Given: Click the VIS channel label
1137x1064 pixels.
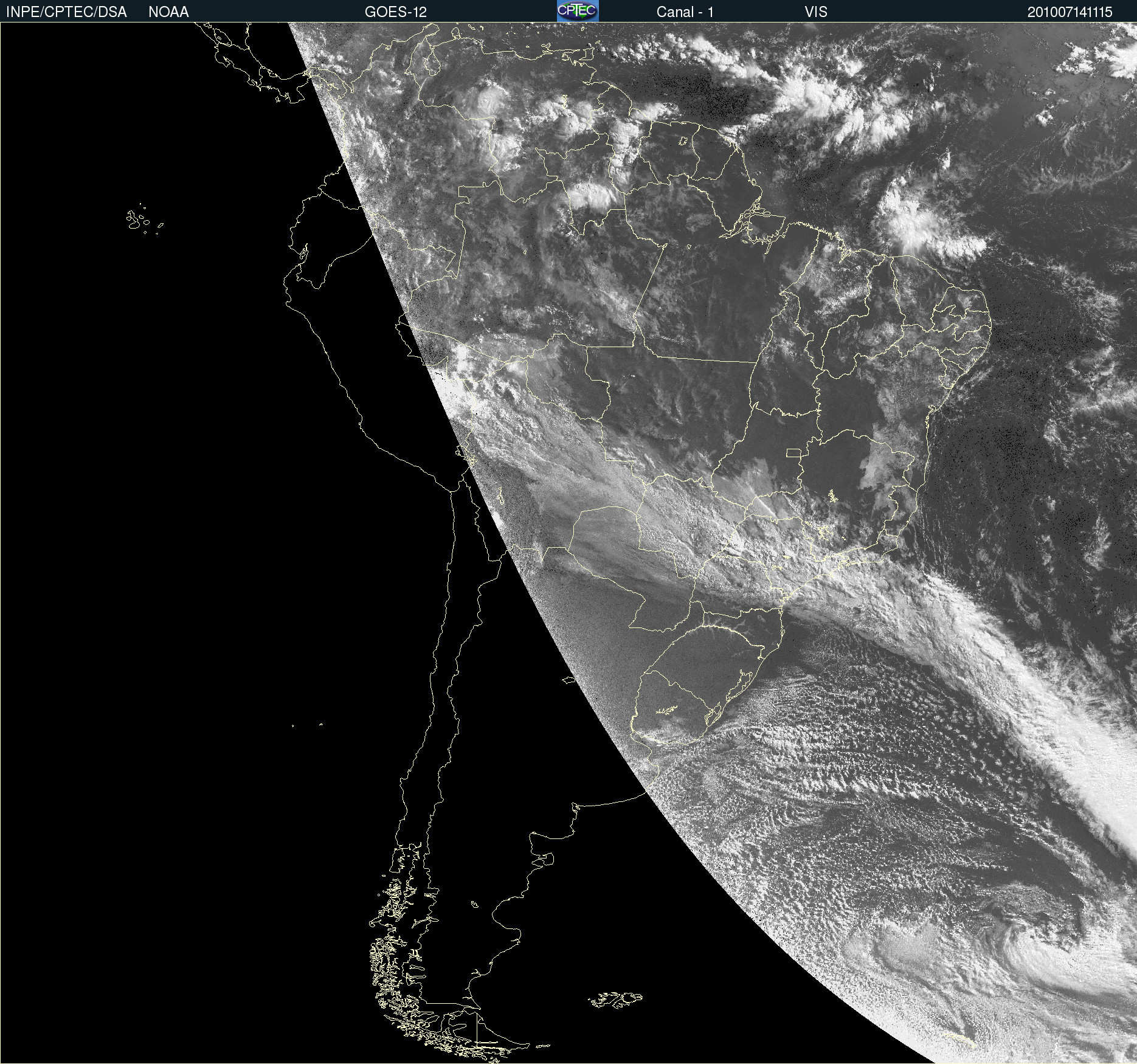Looking at the screenshot, I should tap(816, 12).
